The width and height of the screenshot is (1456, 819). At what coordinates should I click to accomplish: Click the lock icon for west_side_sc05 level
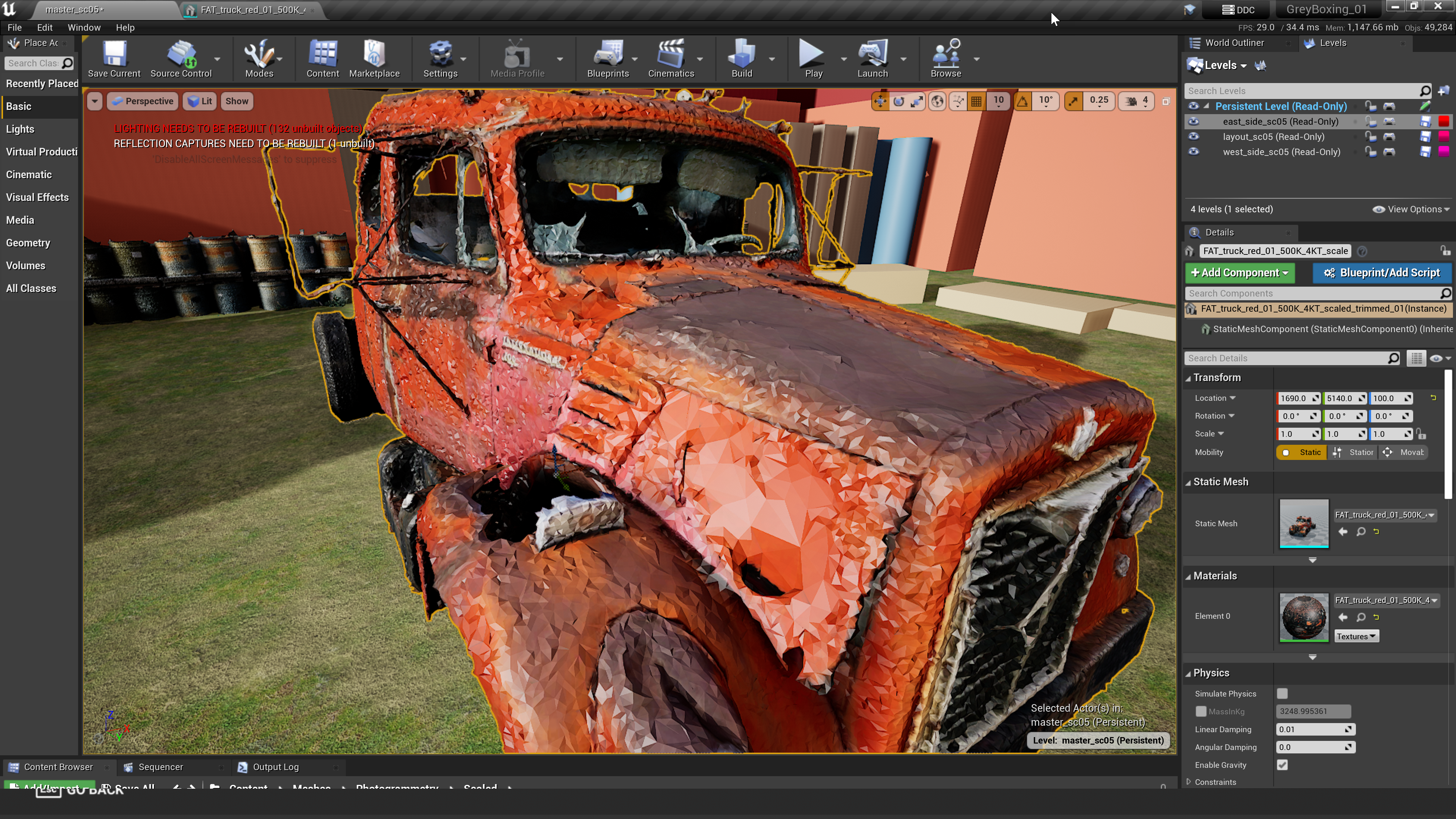tap(1370, 152)
